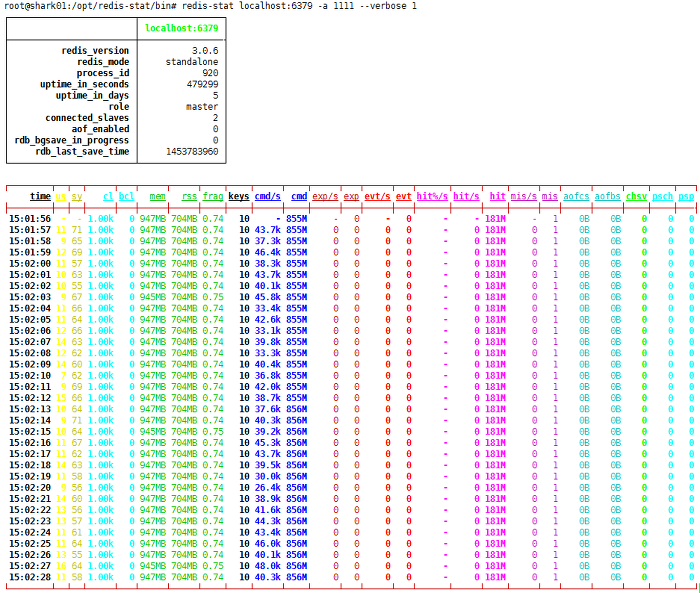700x593 pixels.
Task: Click the cmd/s value 46.4k
Action: point(267,252)
